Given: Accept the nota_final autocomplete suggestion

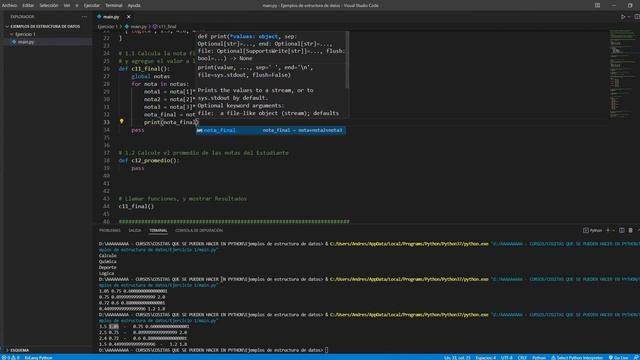Looking at the screenshot, I should 271,130.
